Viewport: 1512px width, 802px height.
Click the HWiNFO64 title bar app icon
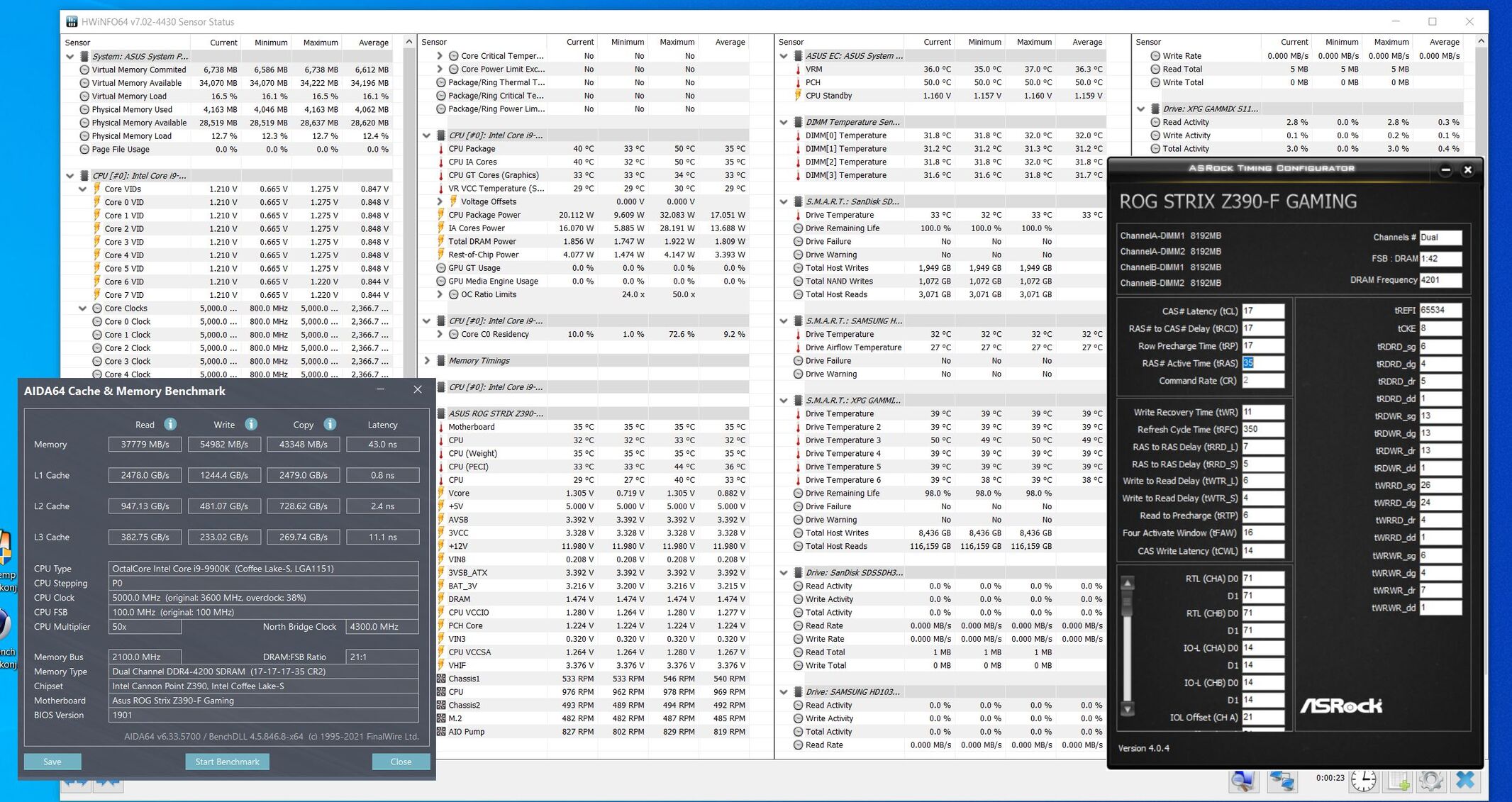pyautogui.click(x=72, y=22)
